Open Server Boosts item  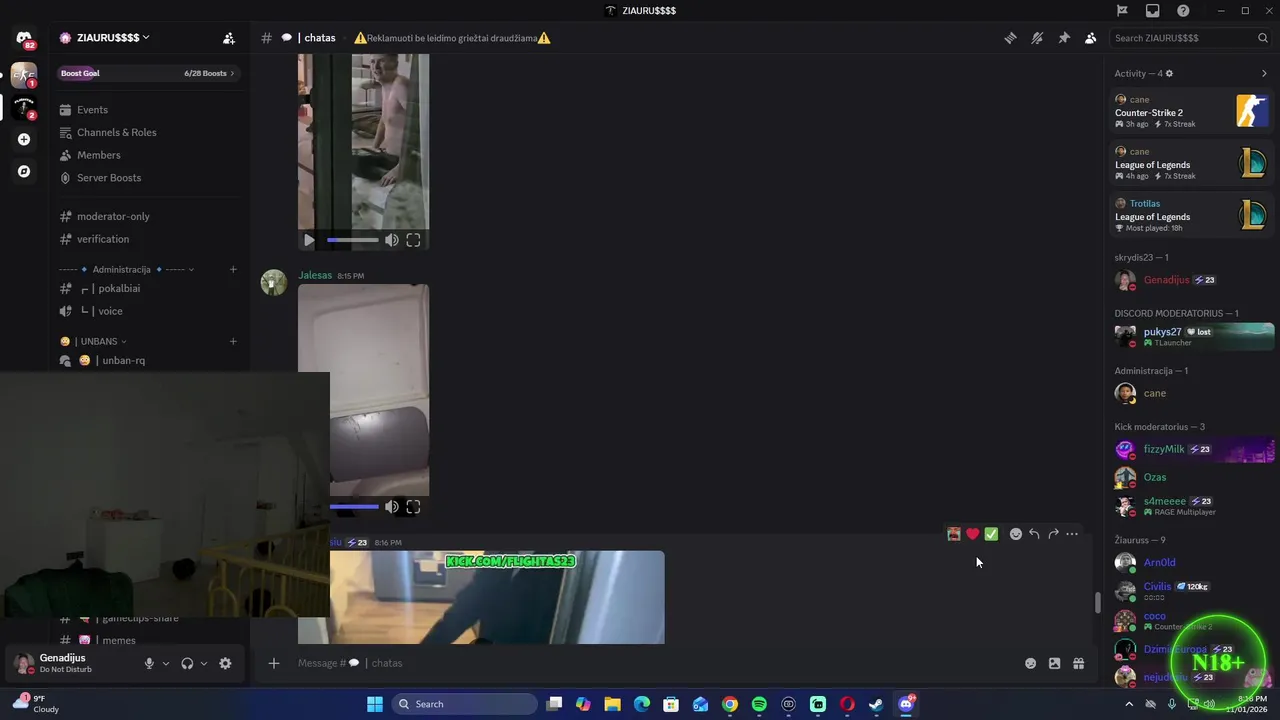point(147,178)
